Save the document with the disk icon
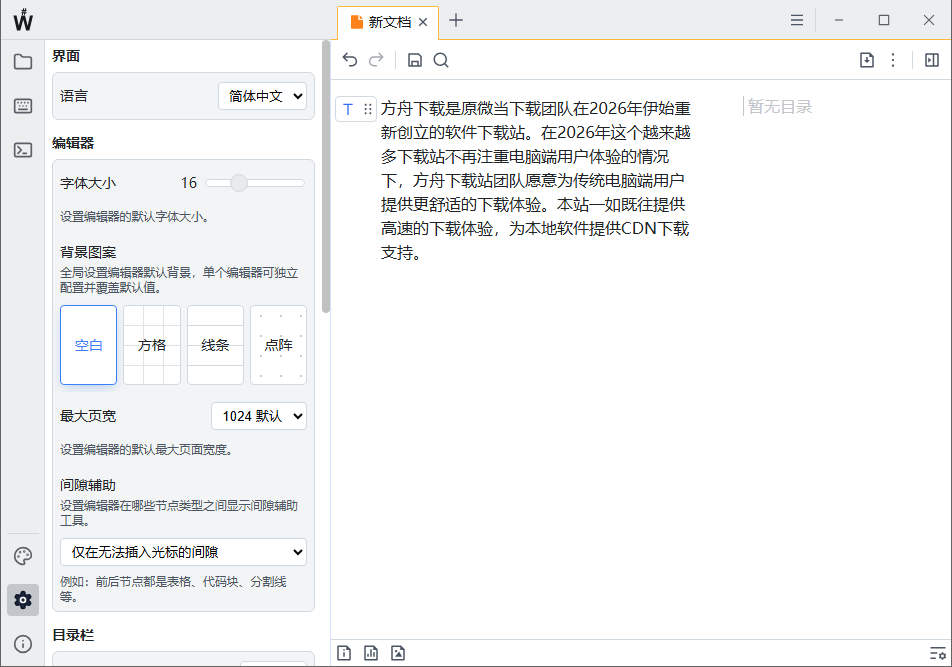The width and height of the screenshot is (952, 667). [x=415, y=60]
